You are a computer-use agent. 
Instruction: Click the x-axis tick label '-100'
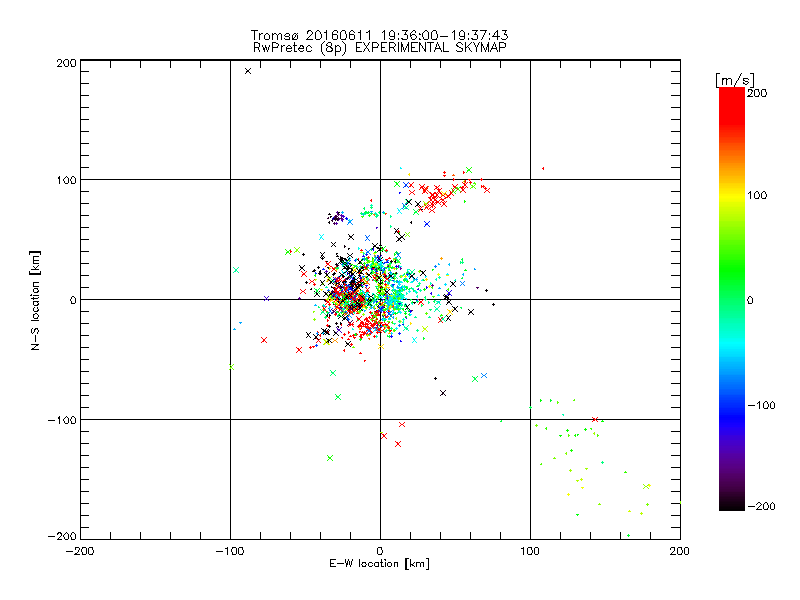230,551
